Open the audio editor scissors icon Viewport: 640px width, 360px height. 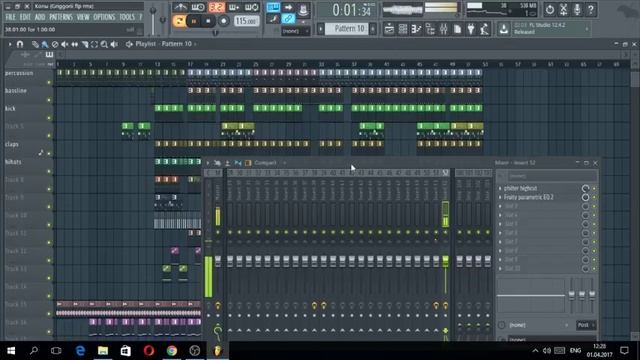click(563, 9)
